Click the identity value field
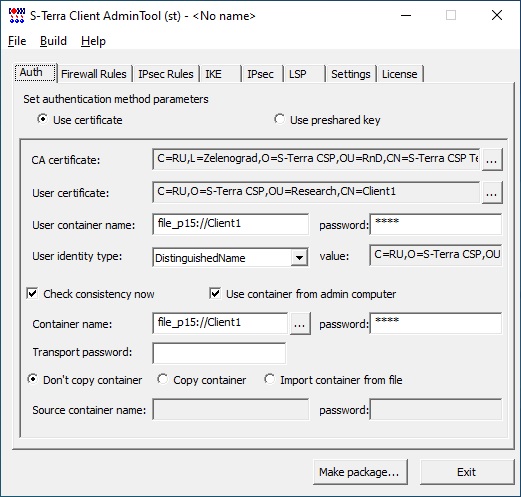Viewport: 521px width, 497px height. (436, 255)
